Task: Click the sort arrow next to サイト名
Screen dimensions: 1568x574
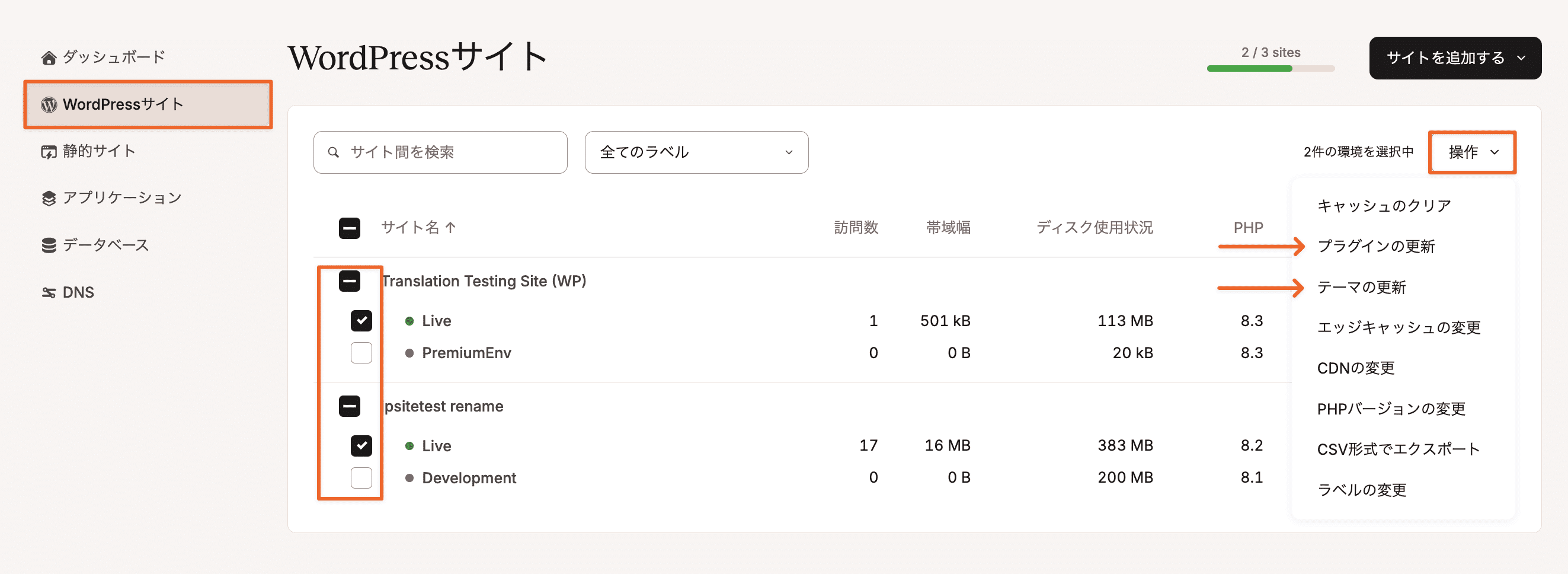Action: [x=450, y=228]
